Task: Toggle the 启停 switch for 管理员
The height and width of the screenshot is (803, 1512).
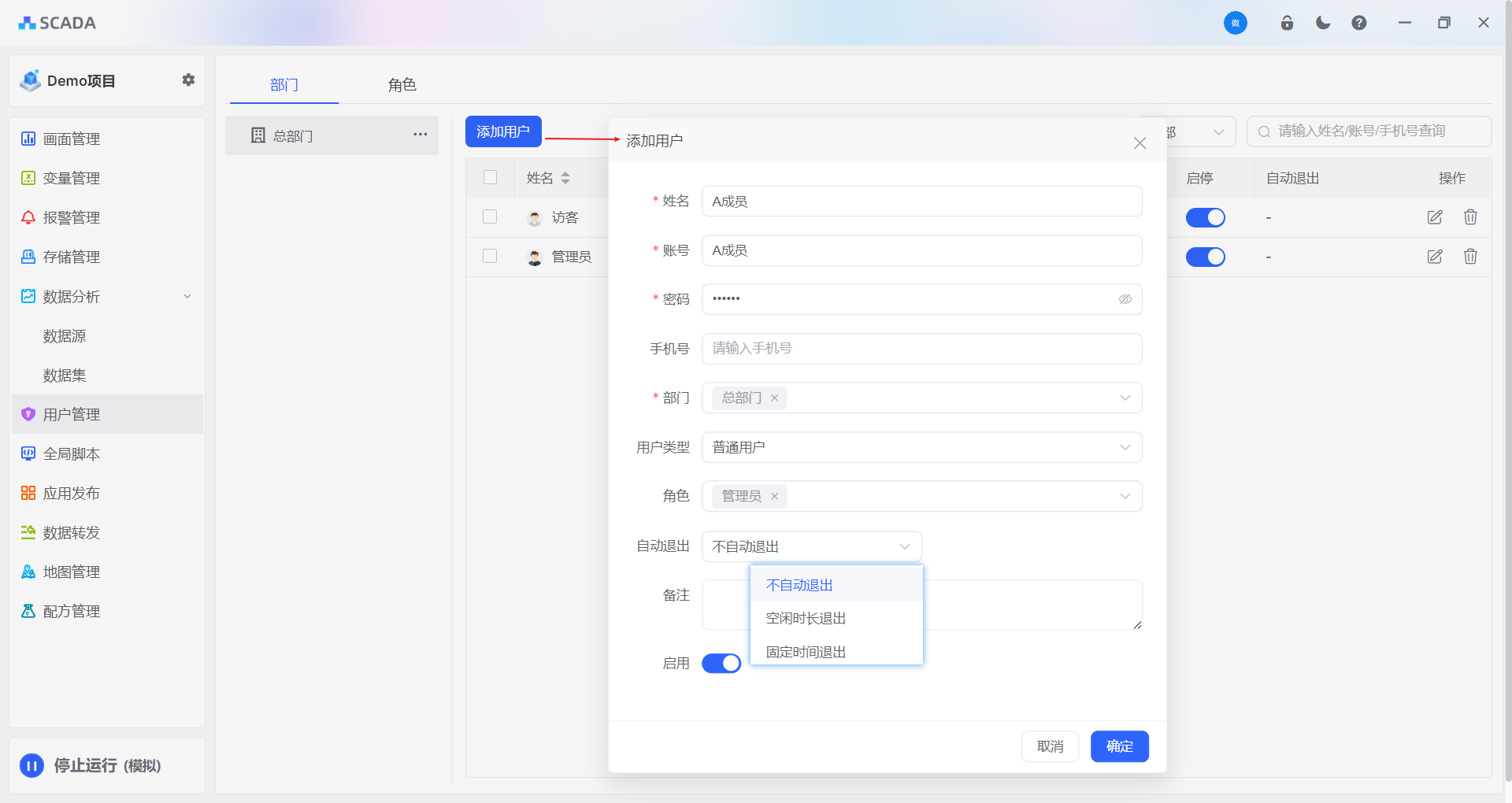Action: click(1206, 257)
